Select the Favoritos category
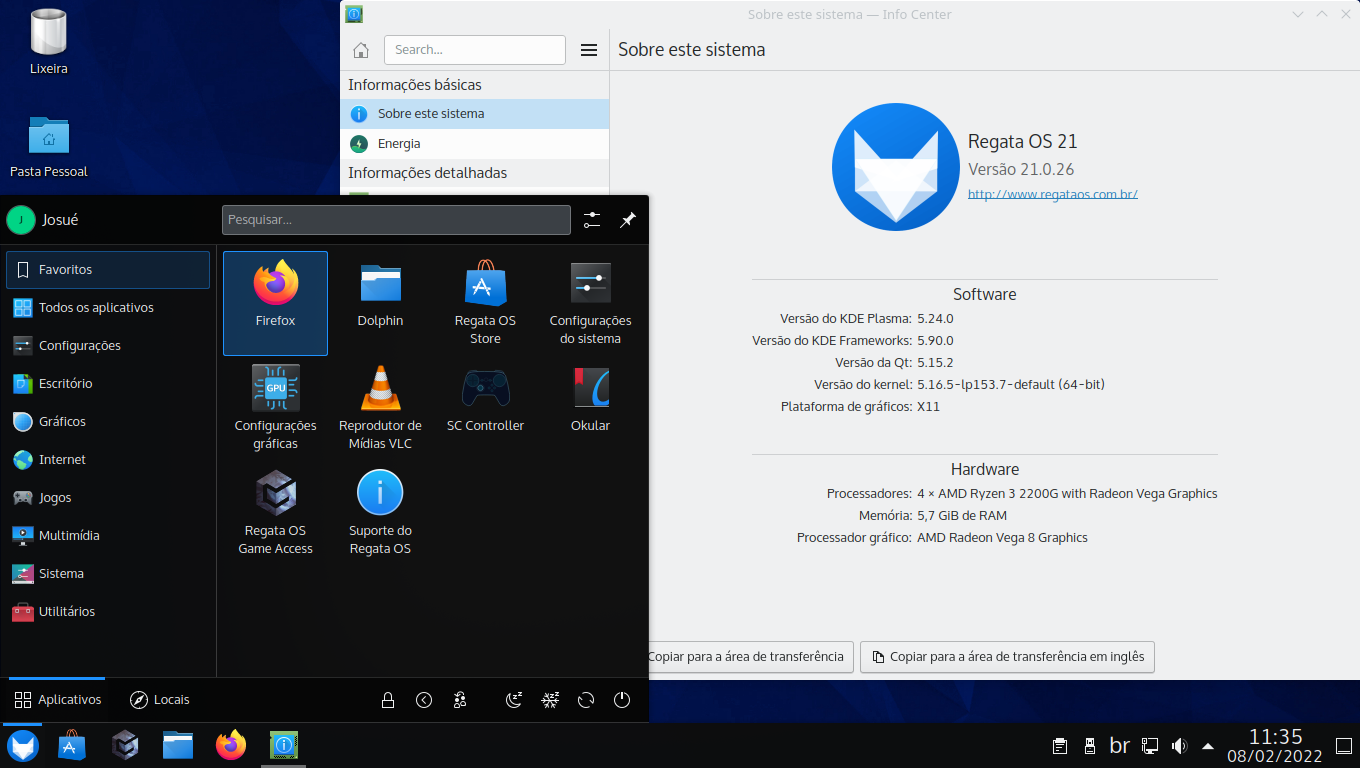The width and height of the screenshot is (1360, 768). [x=108, y=270]
